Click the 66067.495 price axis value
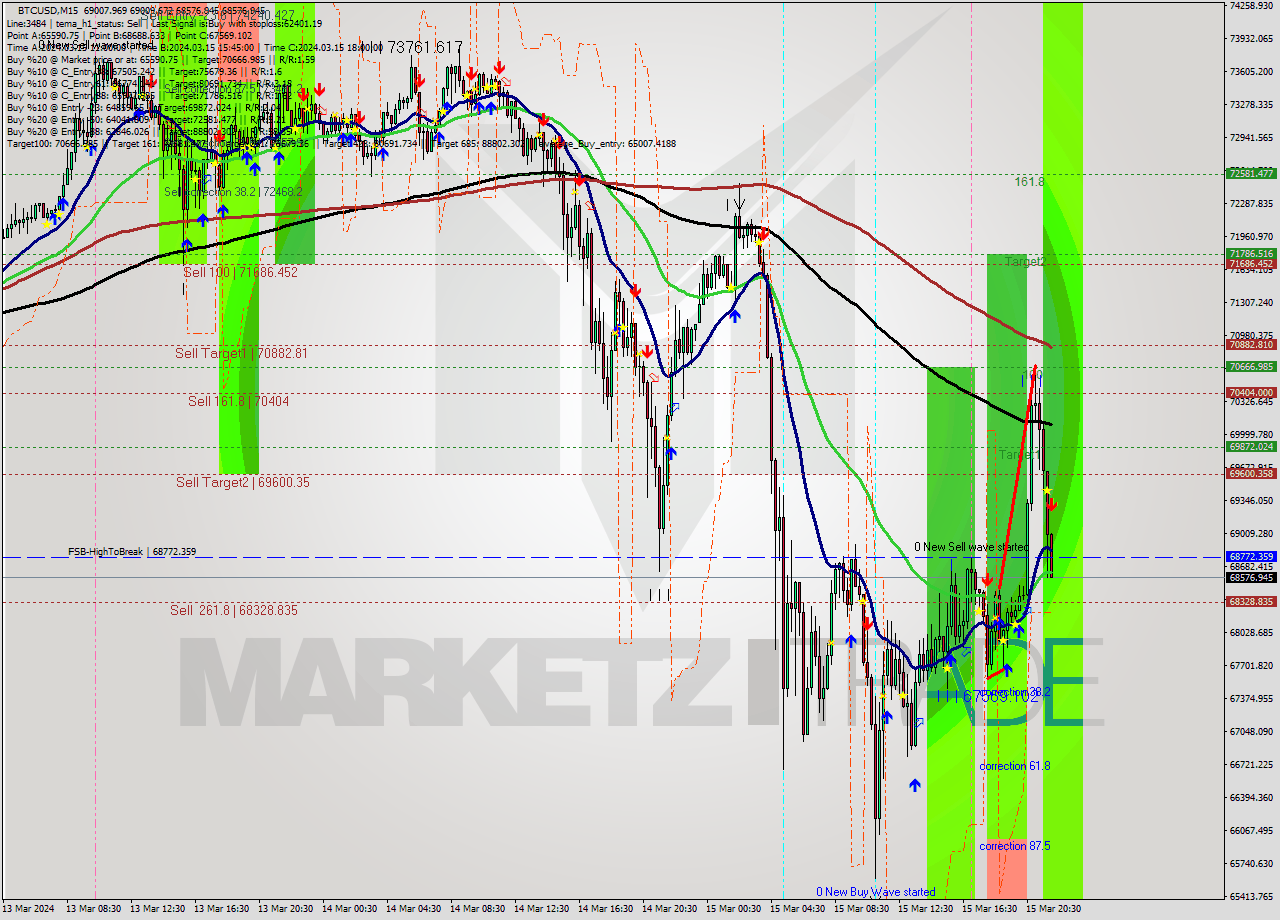1280x920 pixels. pos(1251,830)
